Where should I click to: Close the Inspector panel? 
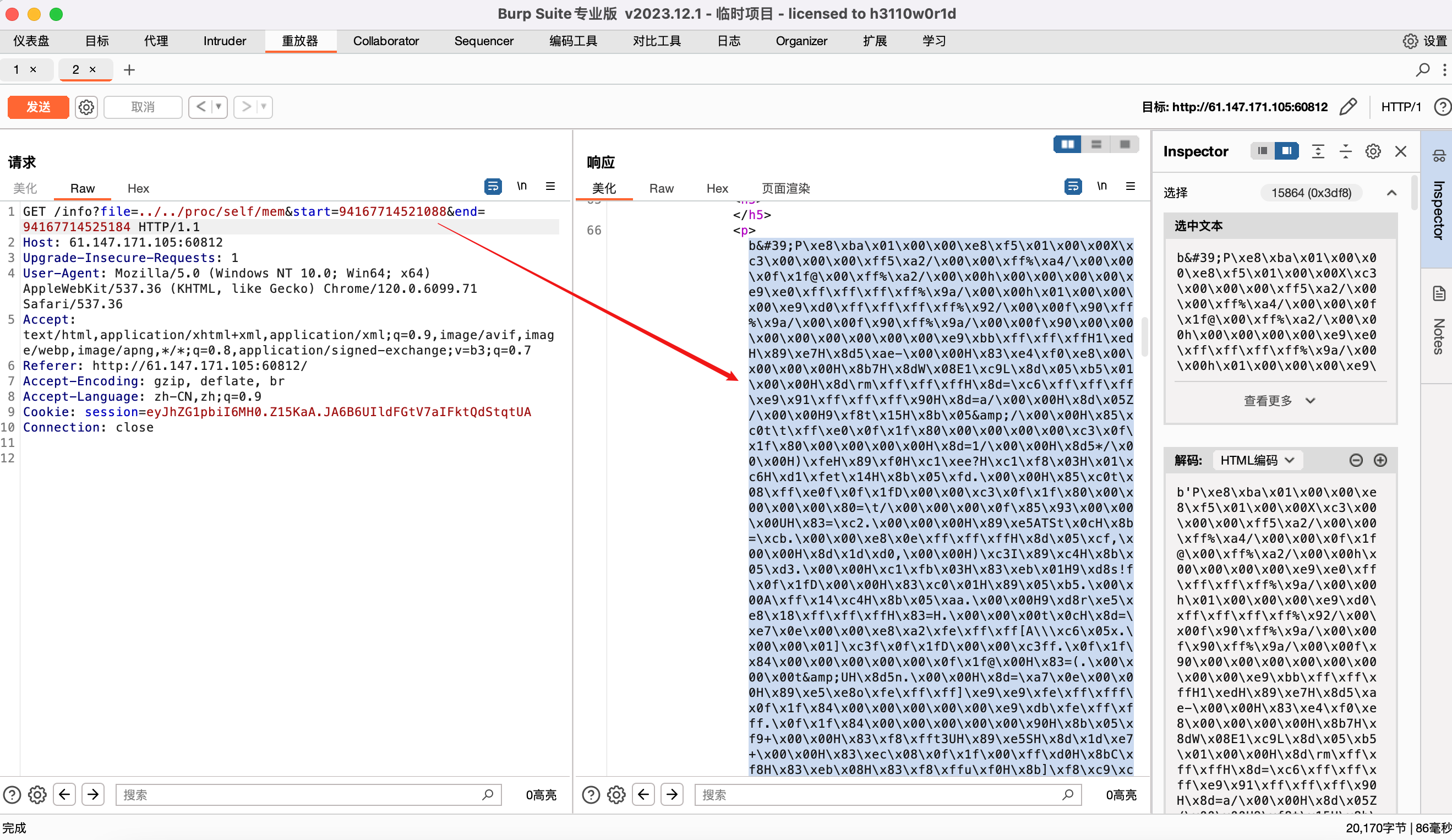pos(1400,151)
